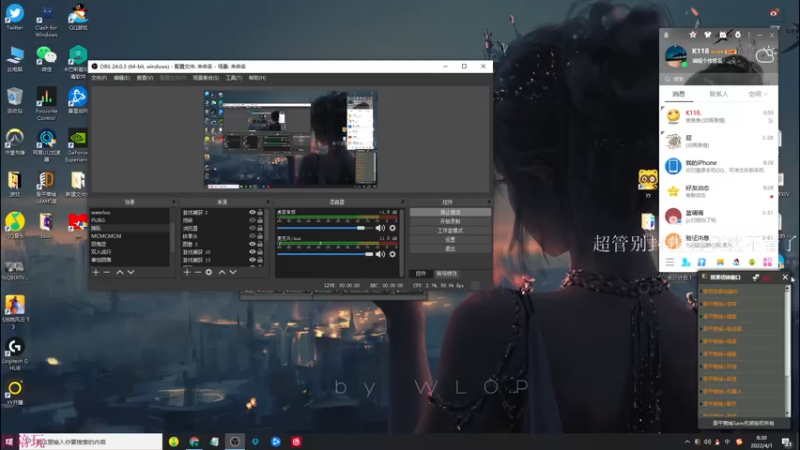Open the QQ weather icon
The height and width of the screenshot is (450, 800).
pos(765,55)
